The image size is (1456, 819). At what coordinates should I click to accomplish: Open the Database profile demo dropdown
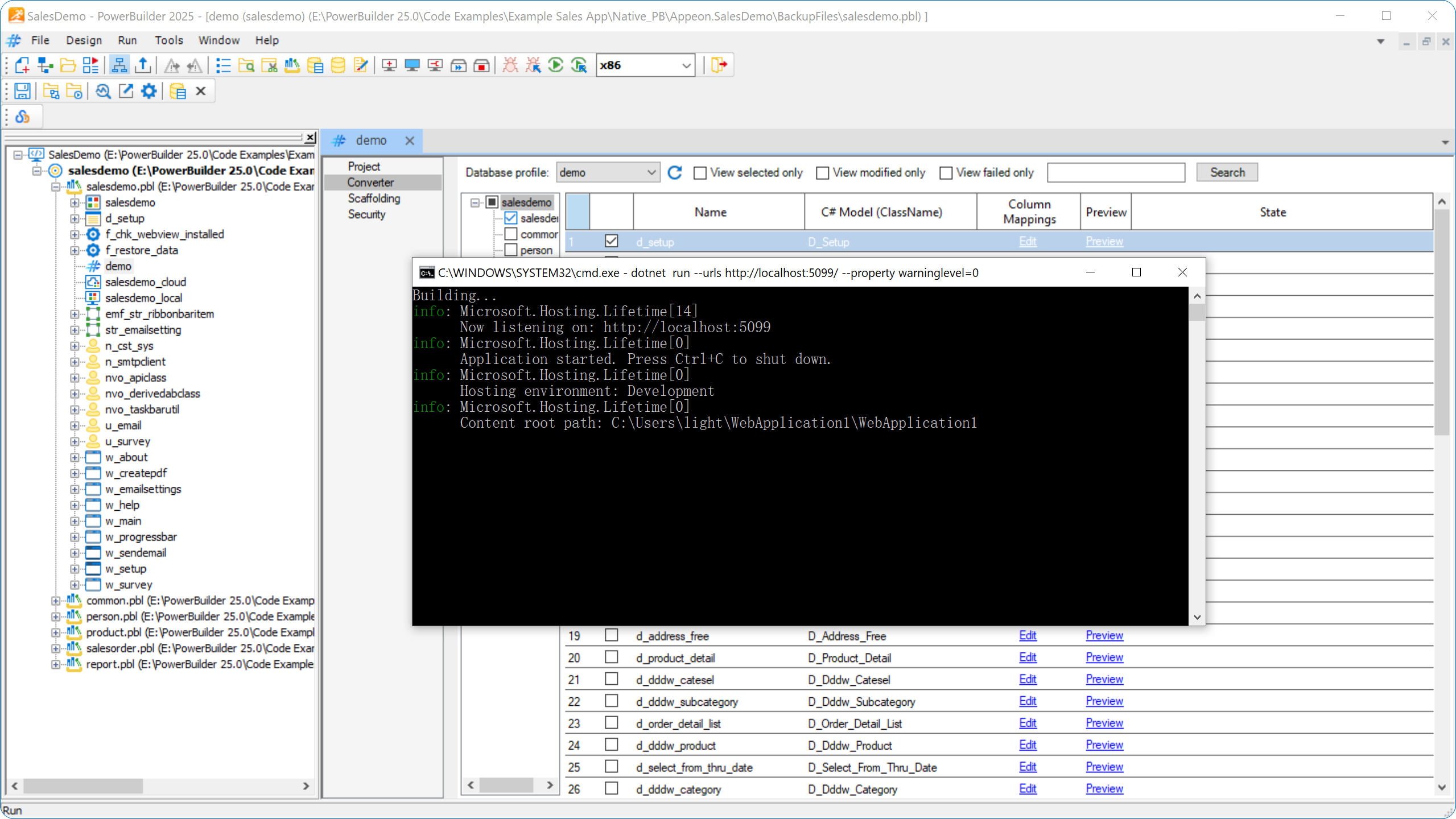pos(651,172)
